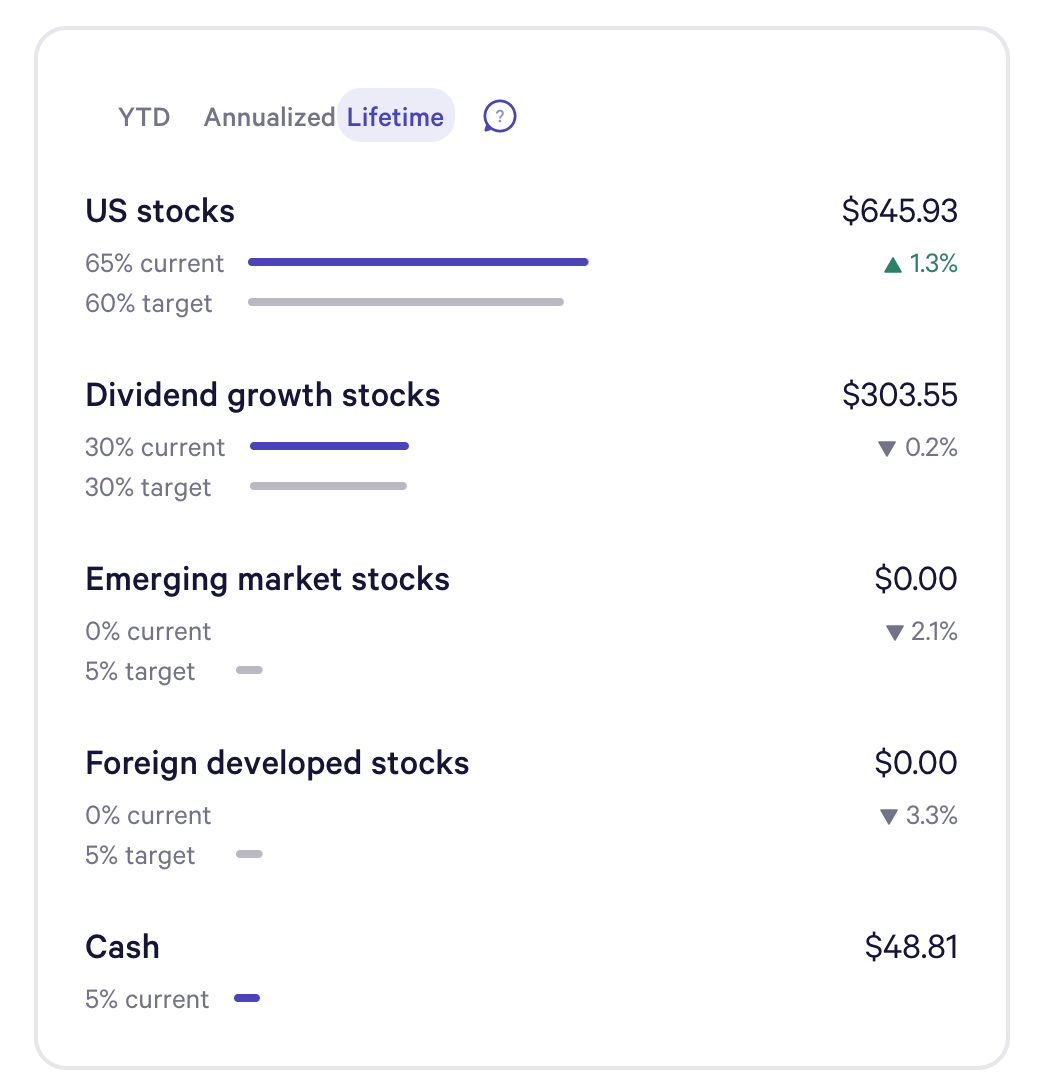This screenshot has width=1038, height=1076.
Task: Click the Cash 5% current bar
Action: 247,997
